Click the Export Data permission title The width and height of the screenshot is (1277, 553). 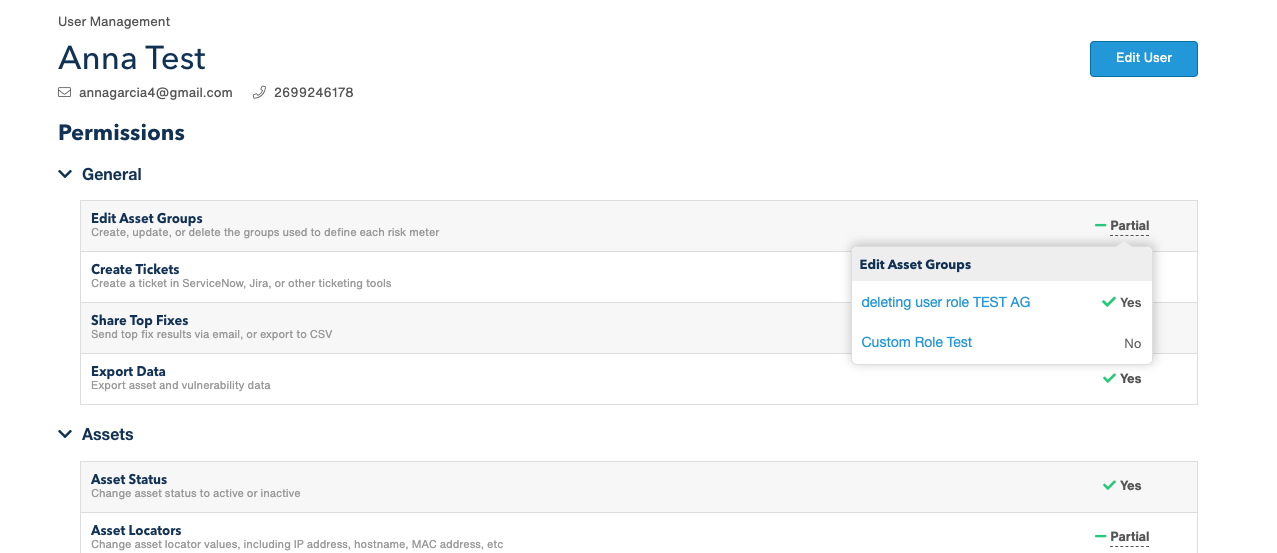pyautogui.click(x=128, y=372)
